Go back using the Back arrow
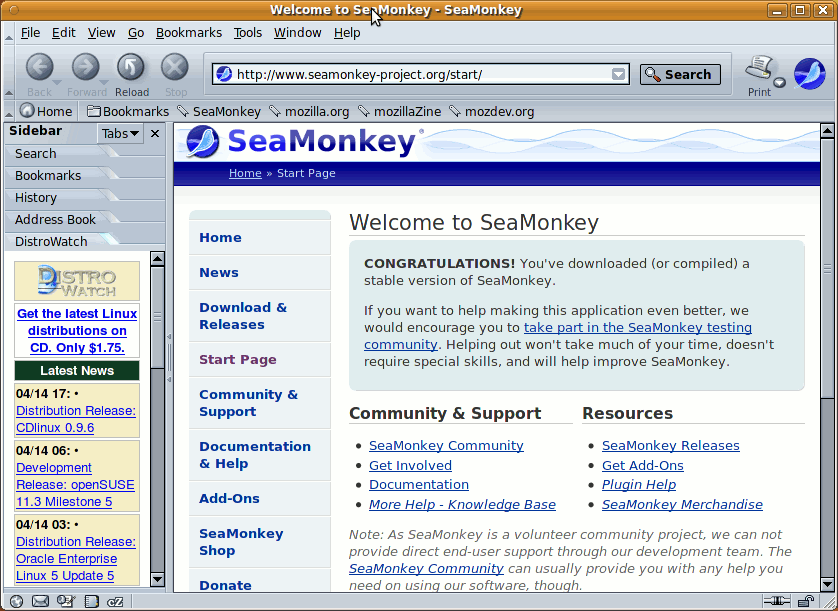 (39, 69)
